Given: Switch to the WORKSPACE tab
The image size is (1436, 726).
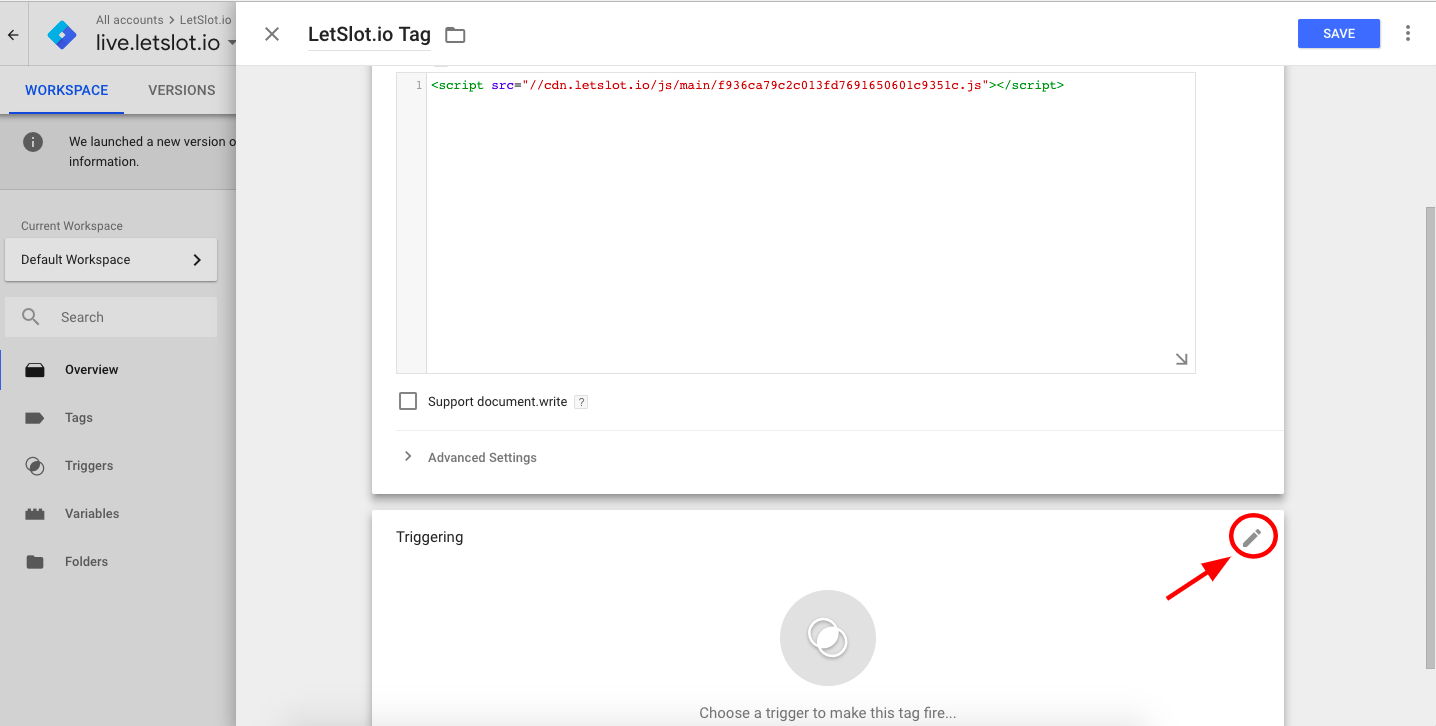Looking at the screenshot, I should pos(67,90).
